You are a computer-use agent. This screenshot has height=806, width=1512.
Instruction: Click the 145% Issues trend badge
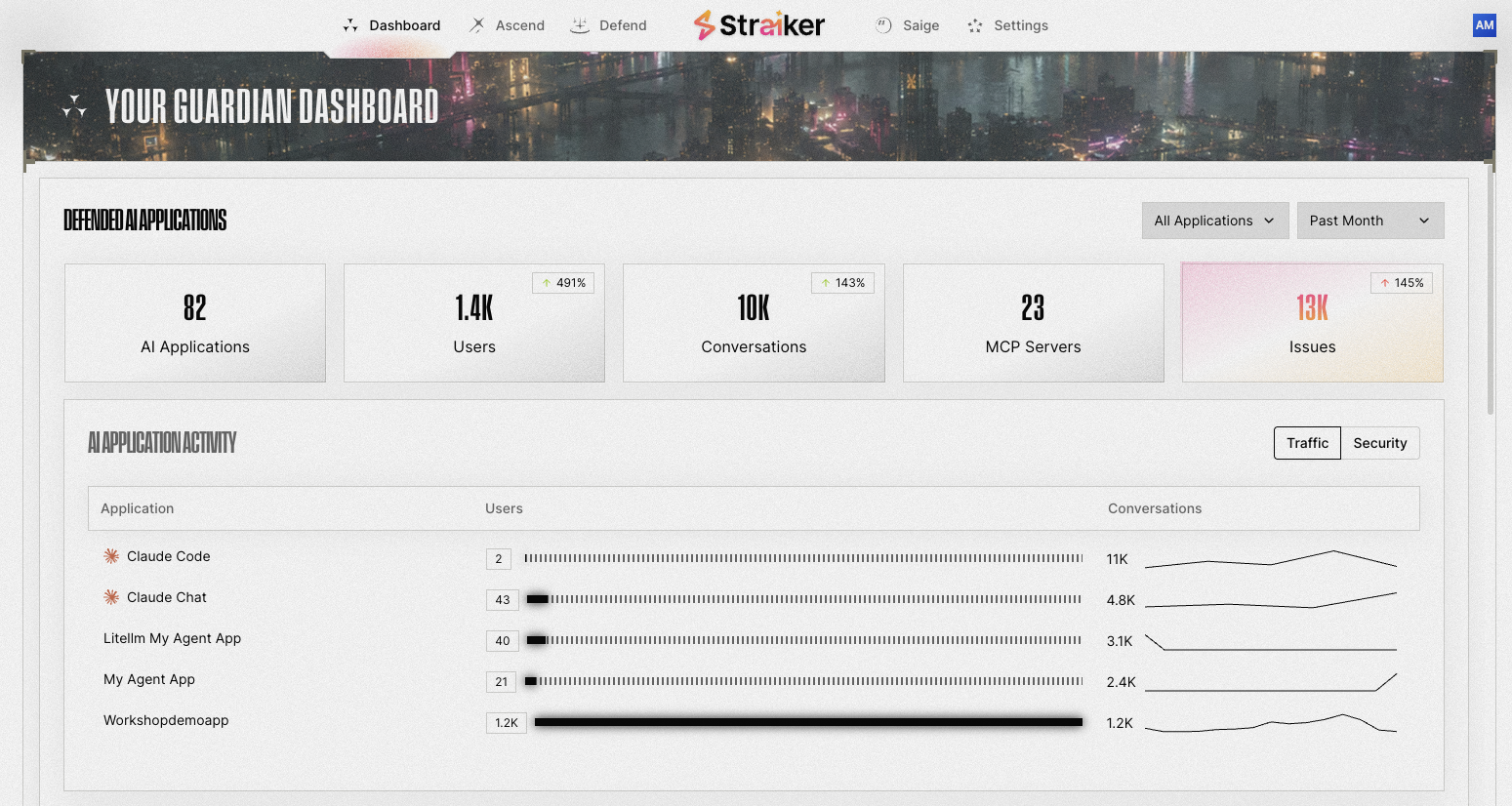coord(1402,283)
